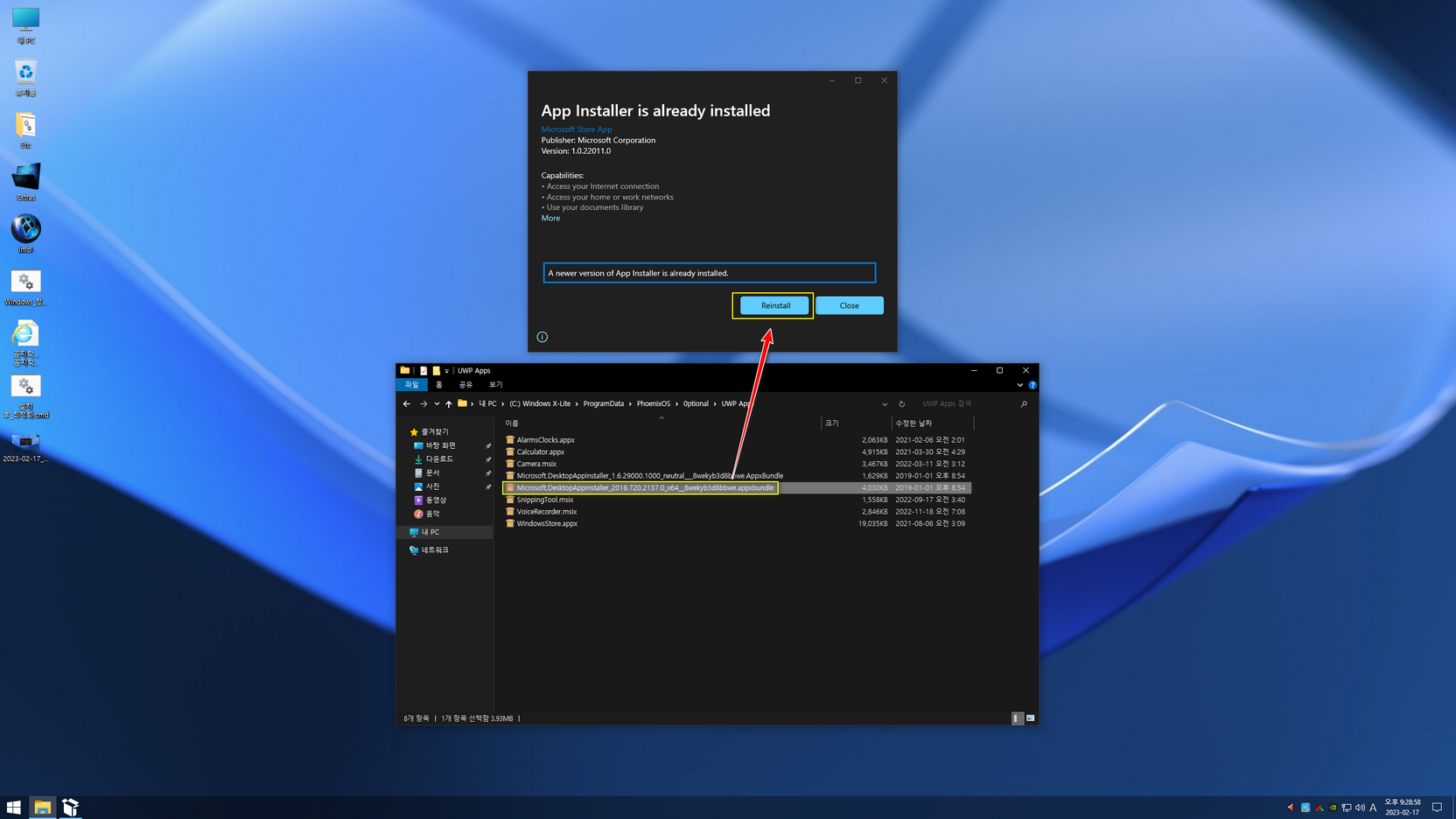
Task: Click the search magnifier icon
Action: click(x=1024, y=404)
